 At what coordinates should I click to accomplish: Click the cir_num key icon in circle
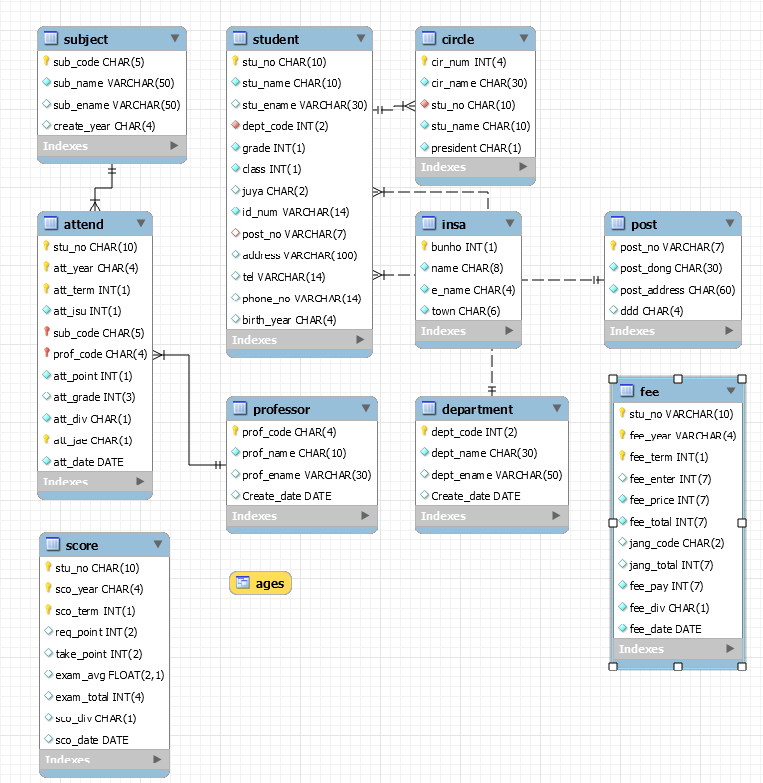(x=424, y=61)
